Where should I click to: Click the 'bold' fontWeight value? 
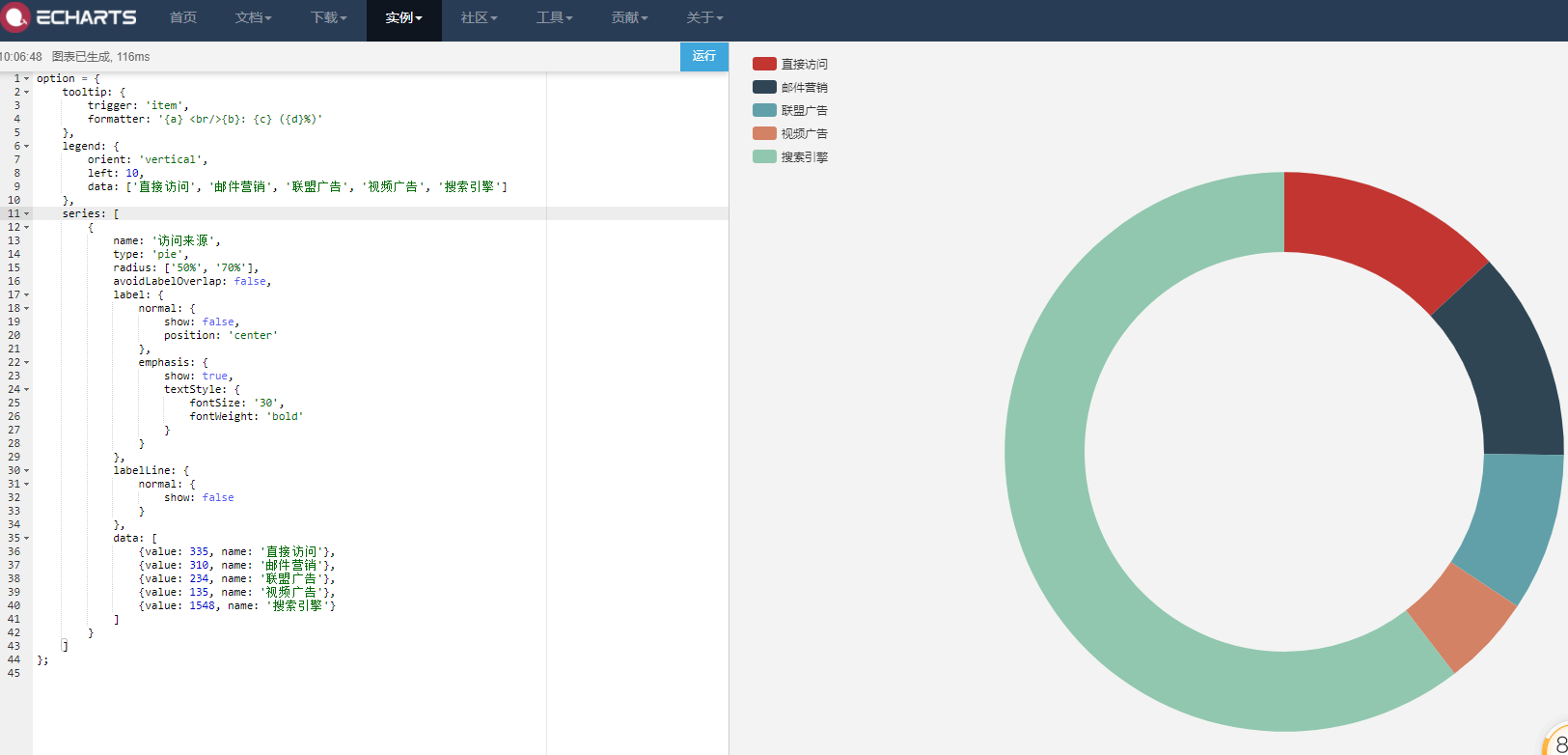click(285, 417)
